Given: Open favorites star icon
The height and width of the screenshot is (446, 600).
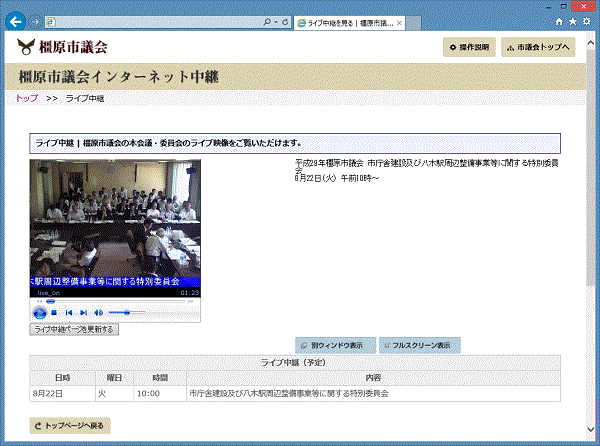Looking at the screenshot, I should 572,21.
